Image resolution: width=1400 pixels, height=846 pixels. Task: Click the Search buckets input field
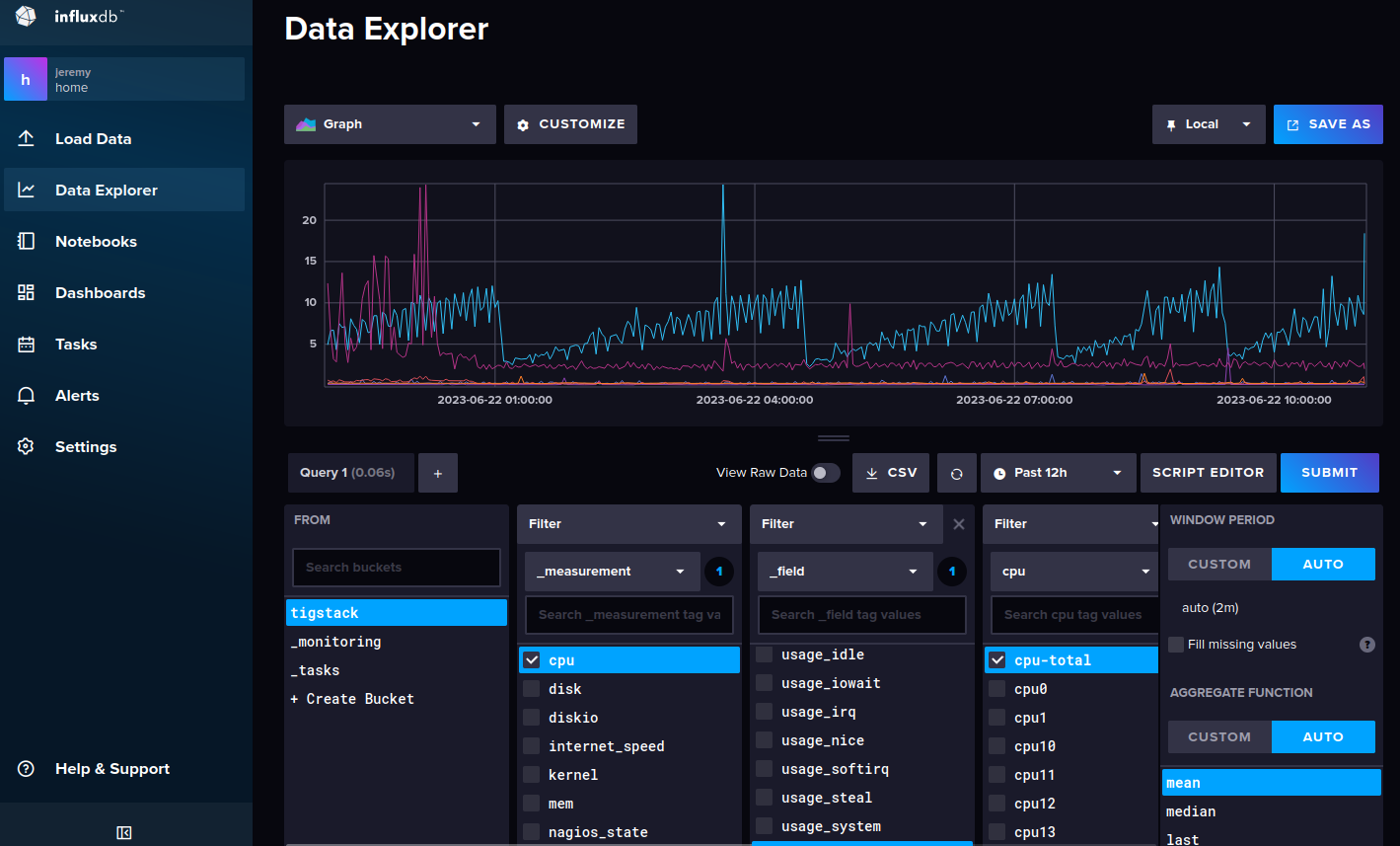pos(396,567)
